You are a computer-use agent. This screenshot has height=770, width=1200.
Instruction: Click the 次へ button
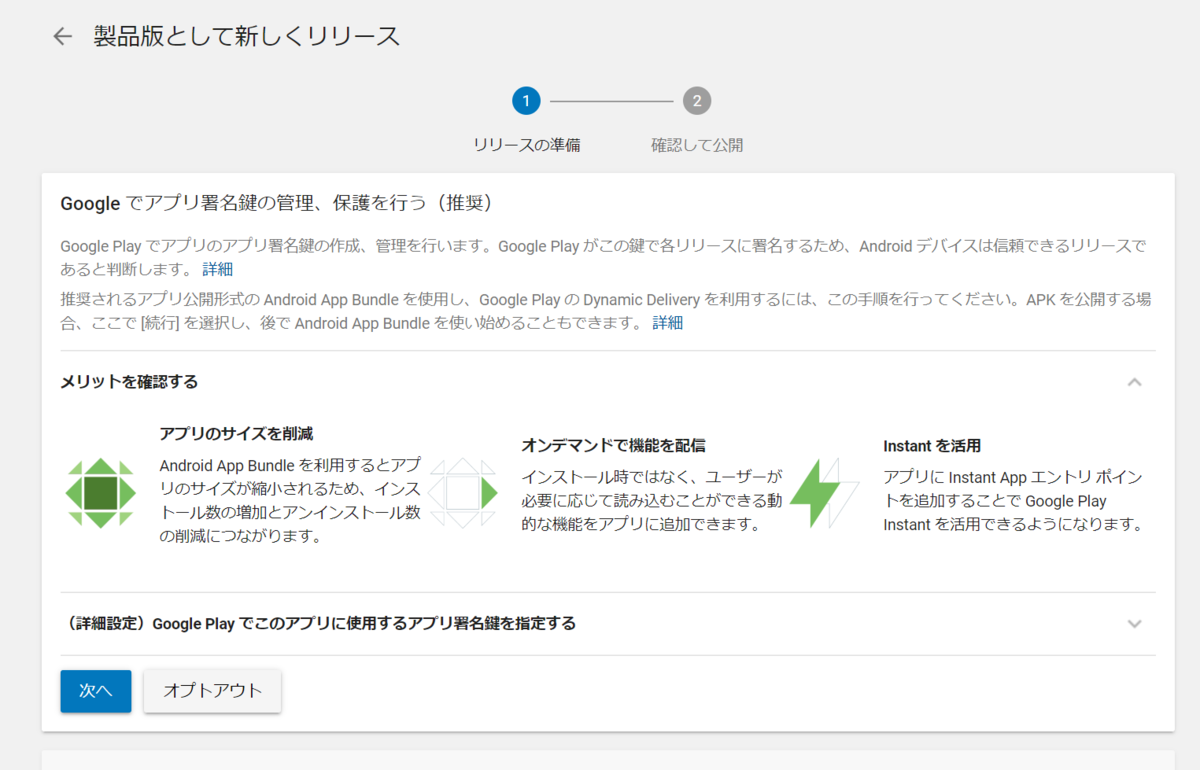(x=96, y=691)
